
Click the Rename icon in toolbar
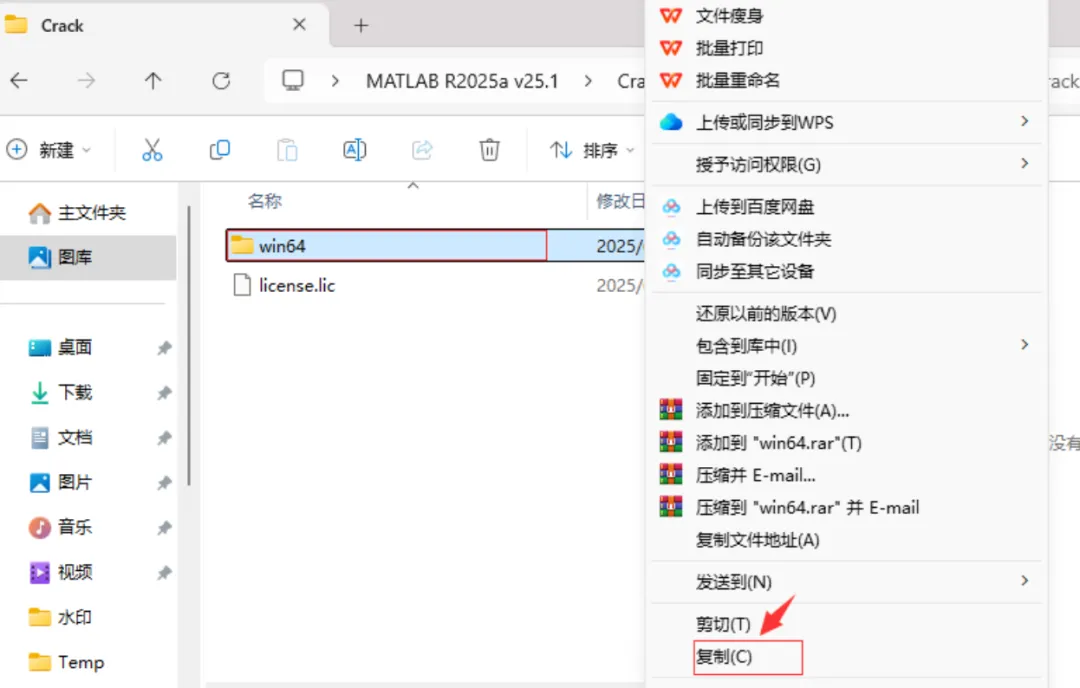(x=354, y=149)
